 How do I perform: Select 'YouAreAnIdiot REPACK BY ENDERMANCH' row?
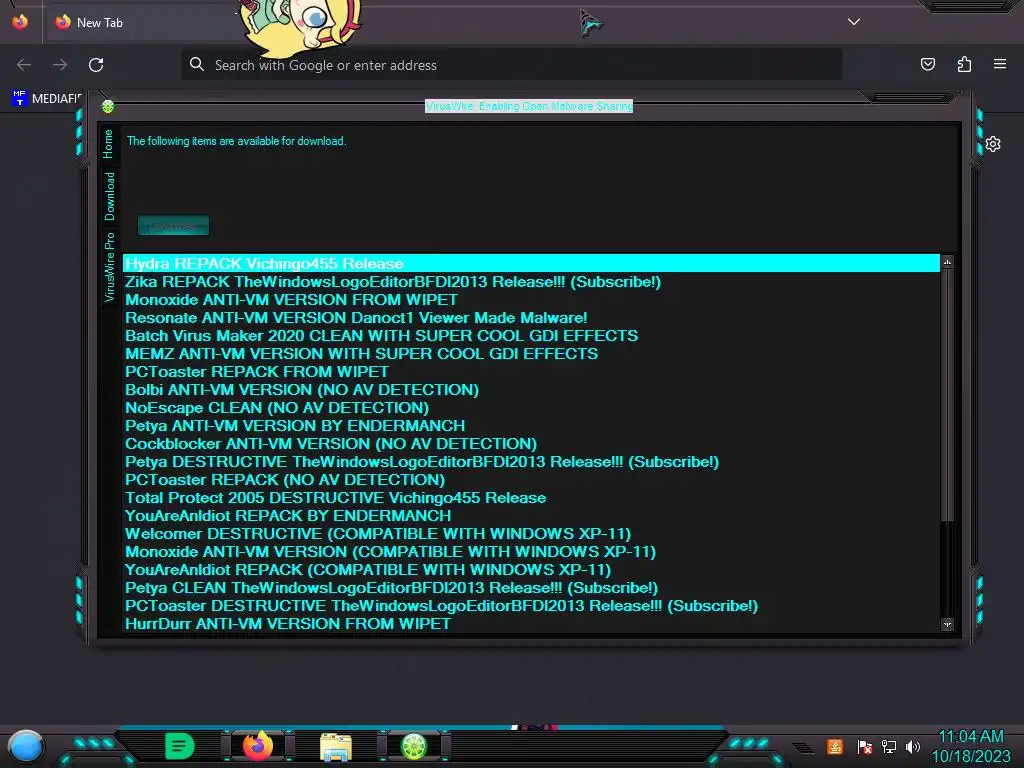tap(531, 516)
